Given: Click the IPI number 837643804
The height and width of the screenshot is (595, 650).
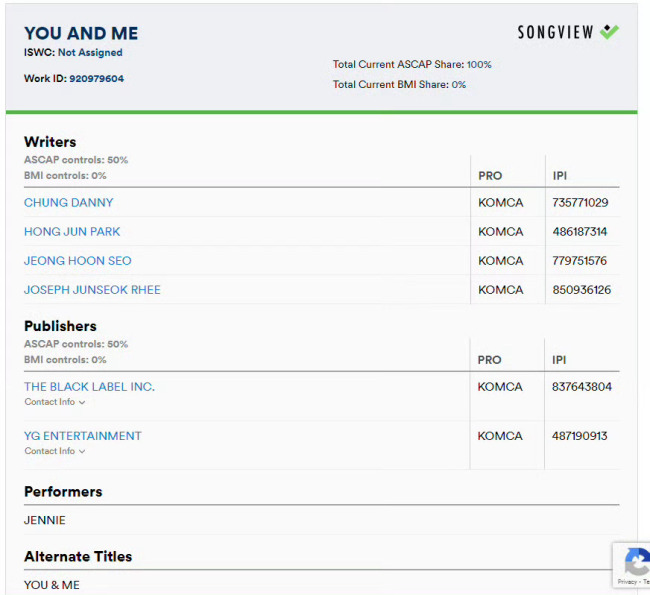Looking at the screenshot, I should coord(581,386).
